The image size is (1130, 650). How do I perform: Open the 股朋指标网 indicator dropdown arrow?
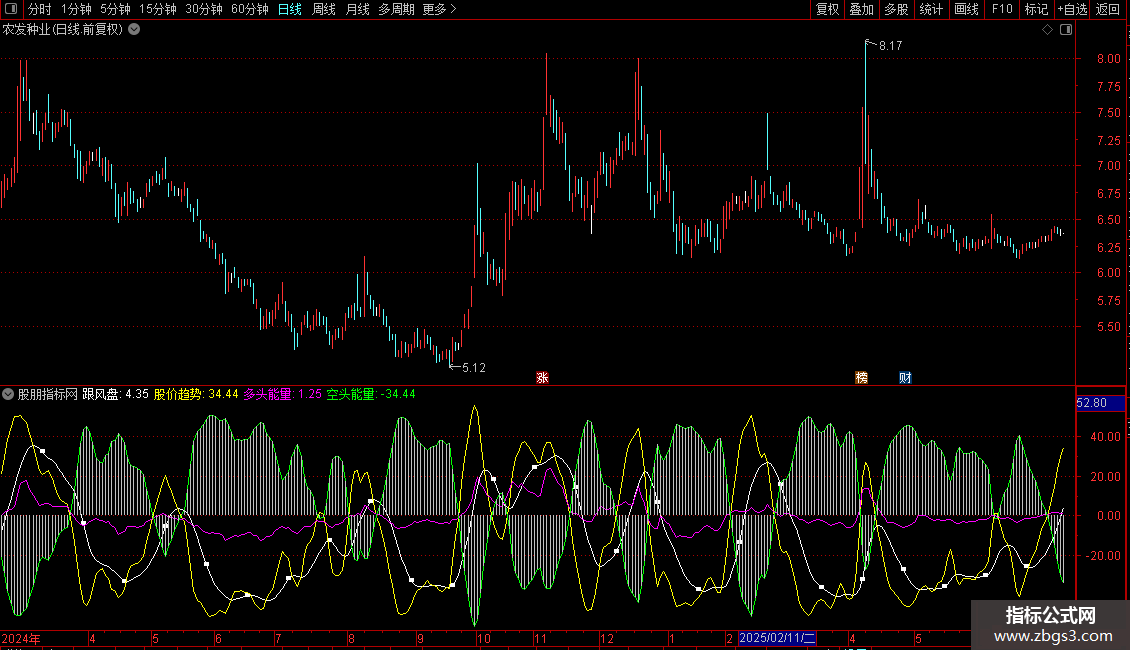8,394
